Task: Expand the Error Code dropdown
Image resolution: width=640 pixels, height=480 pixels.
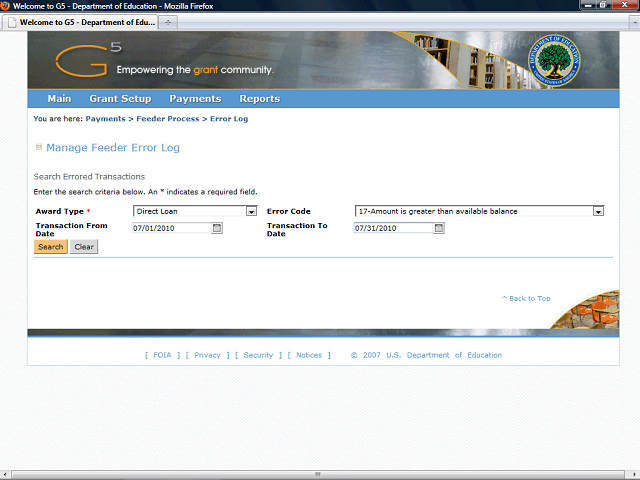Action: (598, 211)
